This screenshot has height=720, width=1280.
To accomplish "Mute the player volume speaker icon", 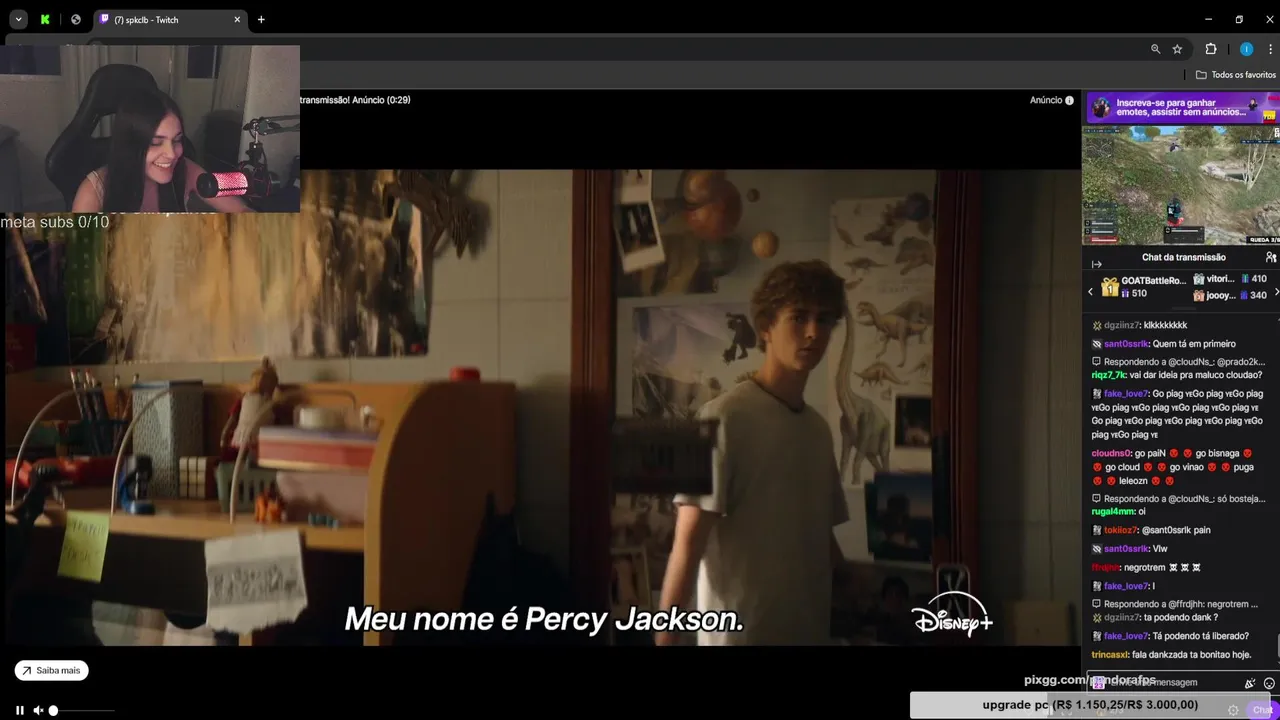I will point(38,710).
